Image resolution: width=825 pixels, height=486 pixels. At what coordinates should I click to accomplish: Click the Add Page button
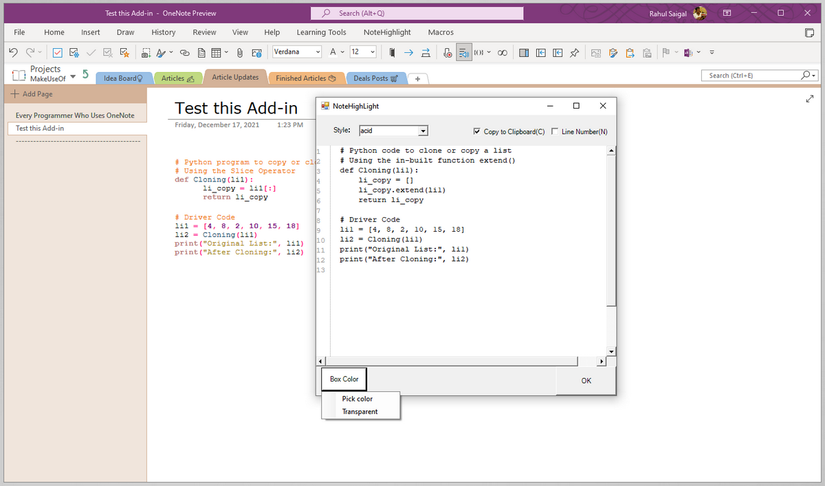(x=32, y=93)
